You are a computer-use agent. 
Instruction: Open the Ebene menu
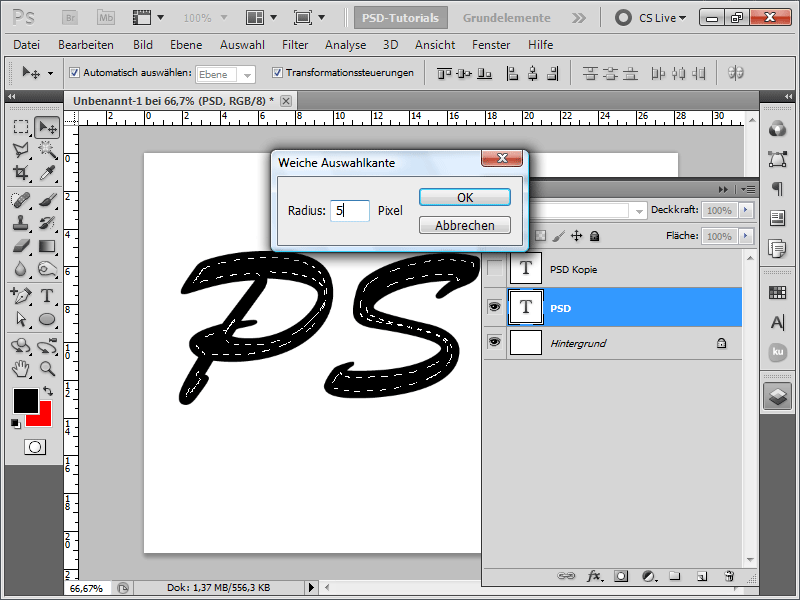click(x=186, y=45)
